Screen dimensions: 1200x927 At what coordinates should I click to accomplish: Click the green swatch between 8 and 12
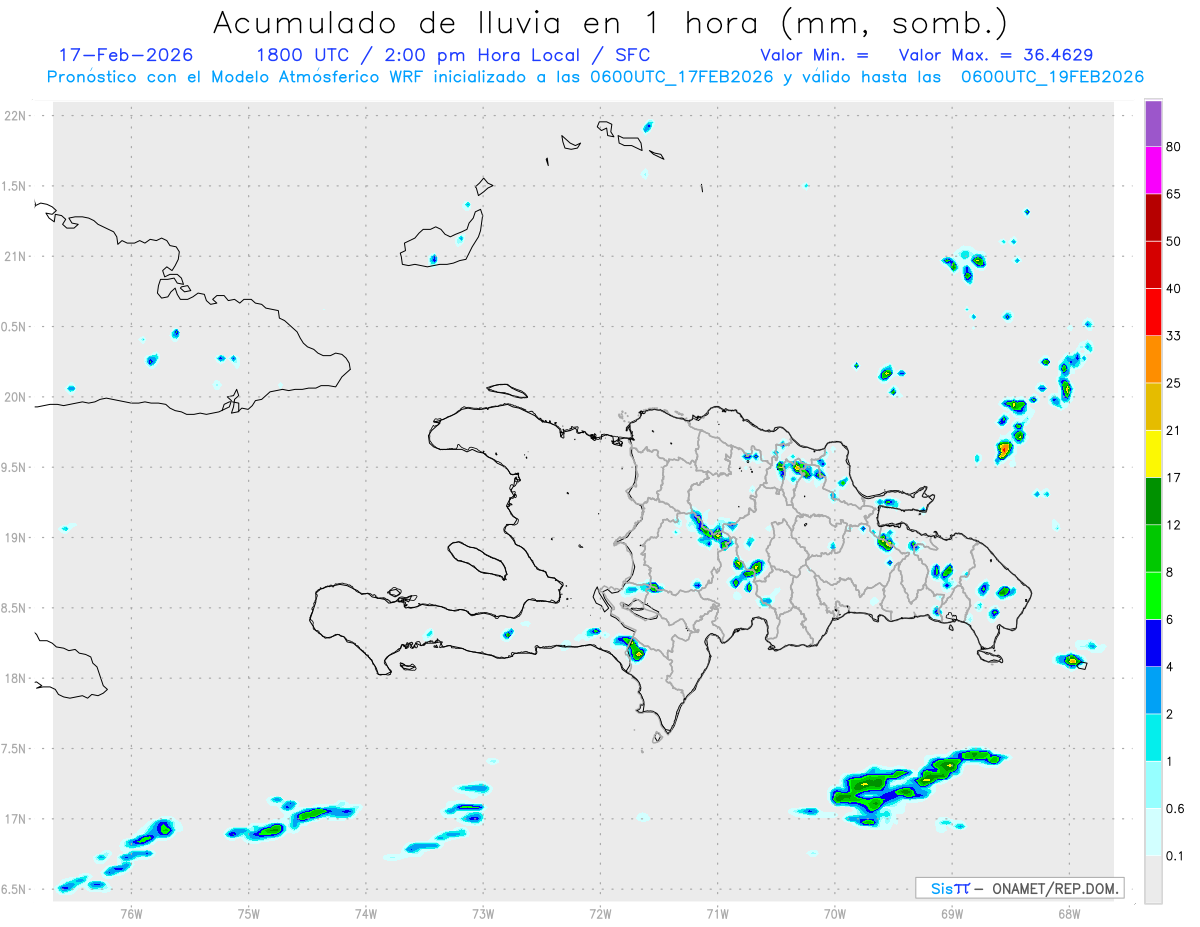coord(1153,548)
